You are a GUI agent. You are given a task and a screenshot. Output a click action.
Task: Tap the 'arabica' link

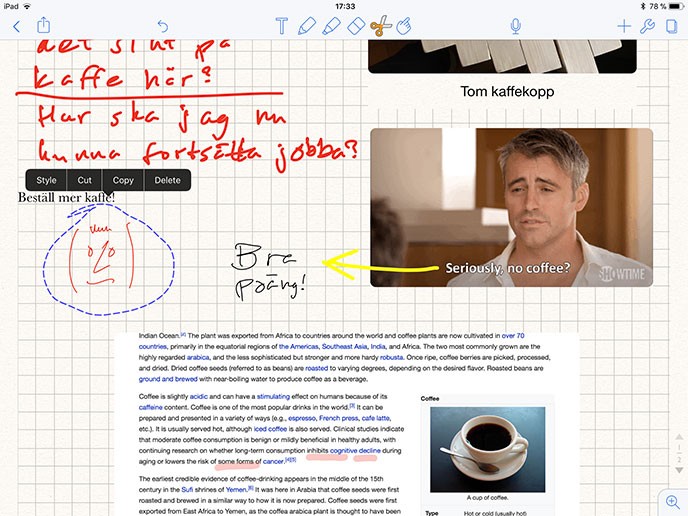(198, 358)
